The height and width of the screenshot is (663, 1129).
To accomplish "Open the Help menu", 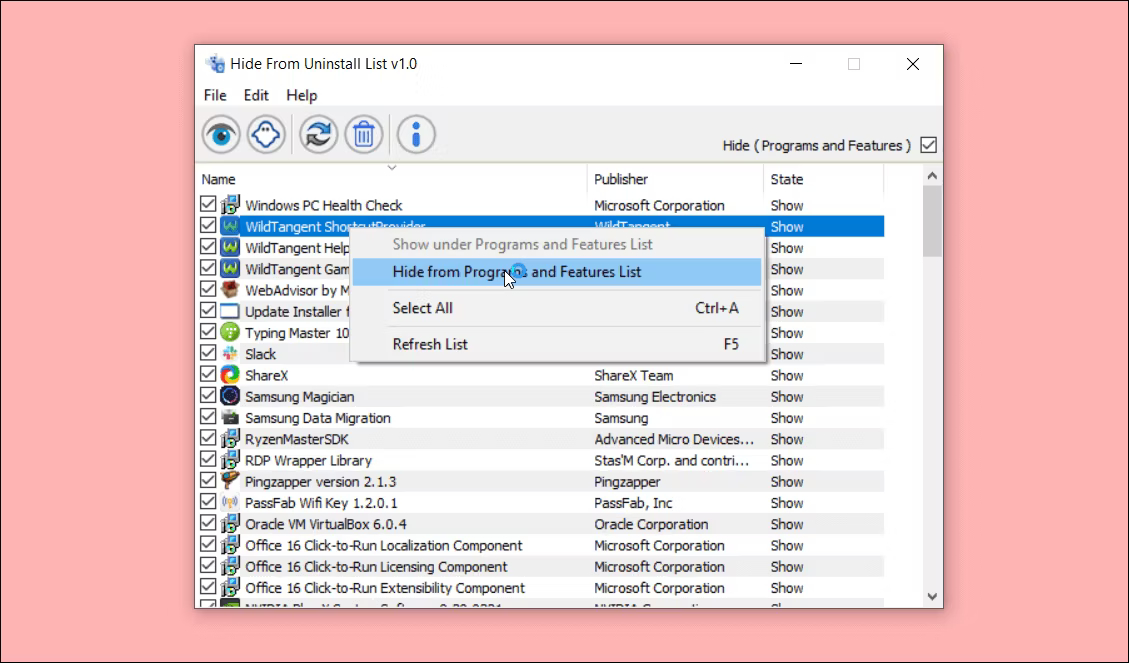I will 301,95.
